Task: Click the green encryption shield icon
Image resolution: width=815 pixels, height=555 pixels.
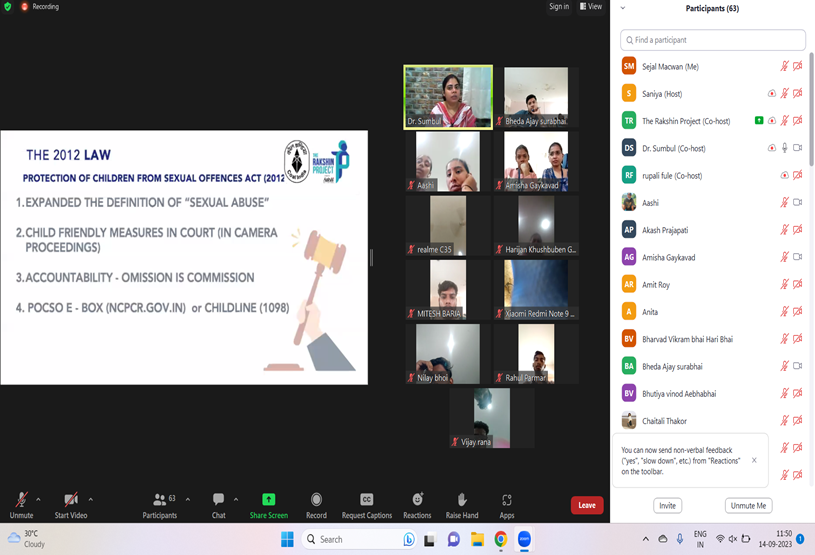Action: [x=8, y=7]
